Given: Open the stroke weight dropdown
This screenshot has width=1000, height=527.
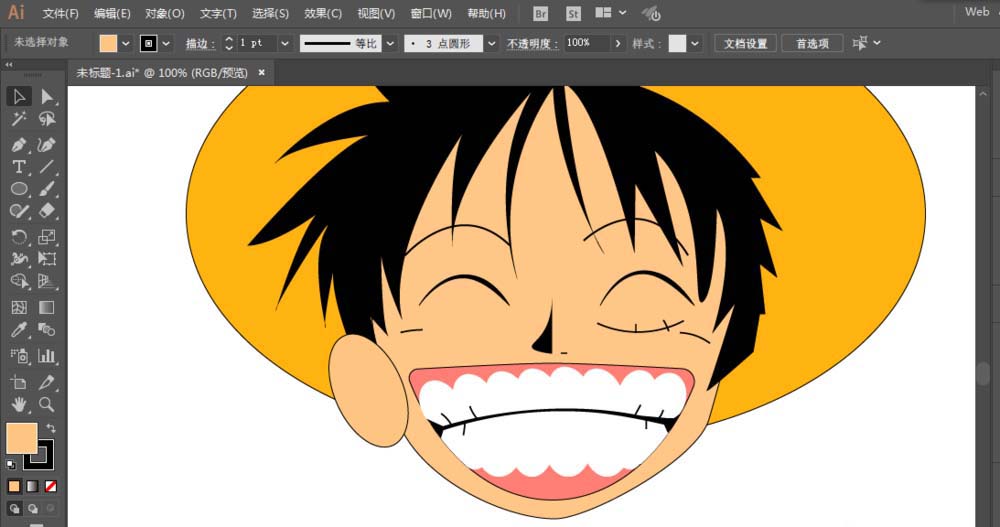Looking at the screenshot, I should (285, 43).
